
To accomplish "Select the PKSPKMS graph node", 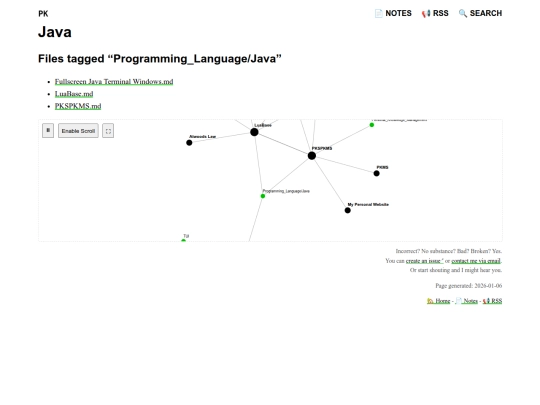I will tap(312, 156).
